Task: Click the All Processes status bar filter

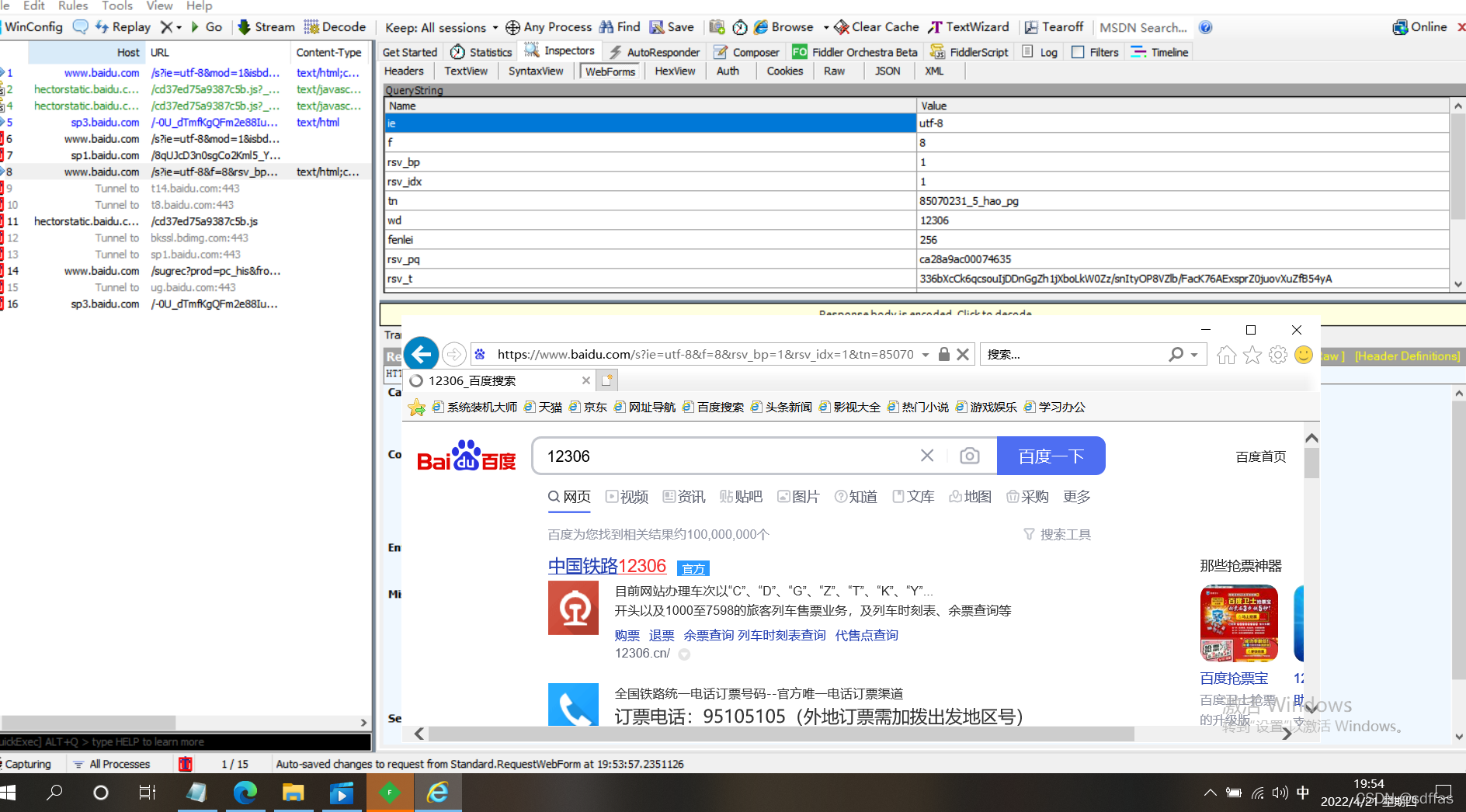Action: click(112, 764)
